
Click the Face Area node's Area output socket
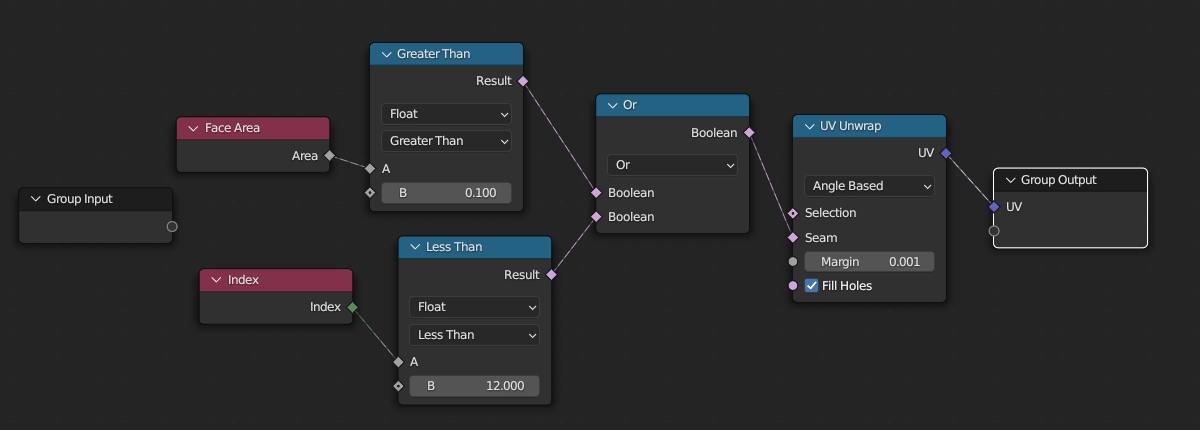[329, 155]
